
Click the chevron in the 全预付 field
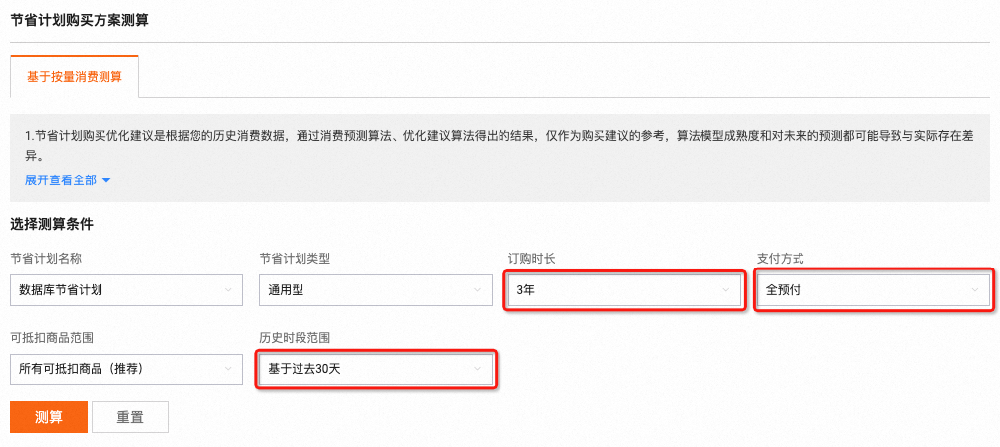tap(976, 291)
